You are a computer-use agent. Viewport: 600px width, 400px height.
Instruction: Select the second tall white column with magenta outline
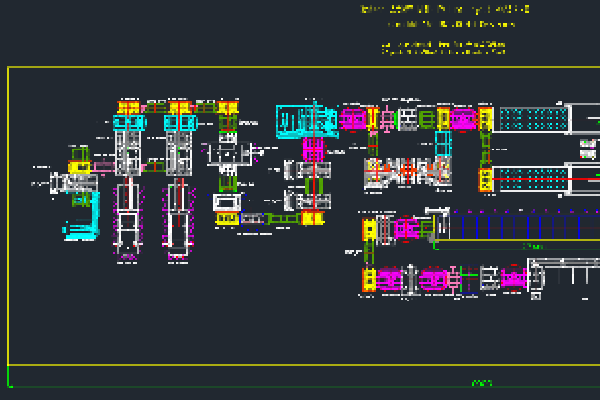(178, 218)
